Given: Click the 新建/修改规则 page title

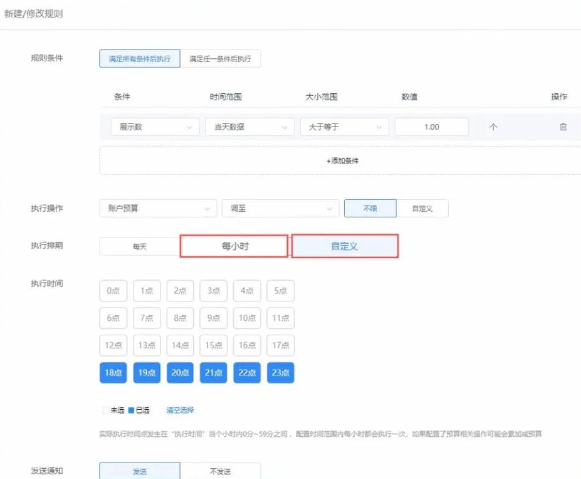Looking at the screenshot, I should tap(33, 14).
